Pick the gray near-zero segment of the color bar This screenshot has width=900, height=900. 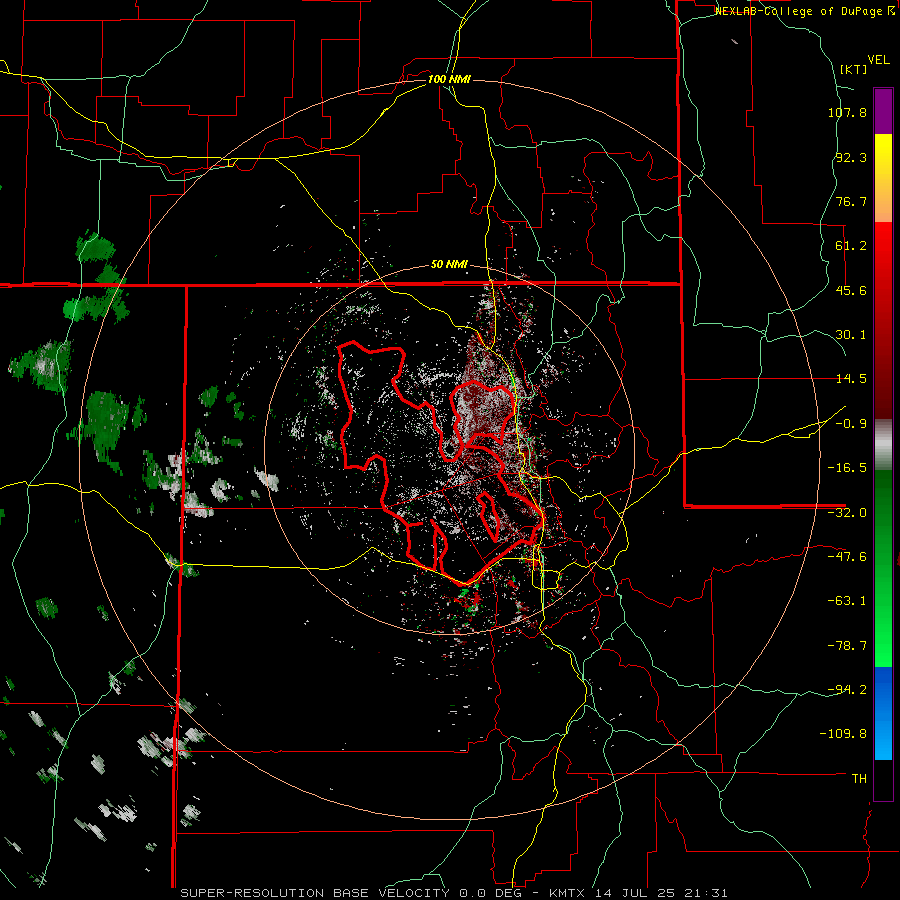883,445
